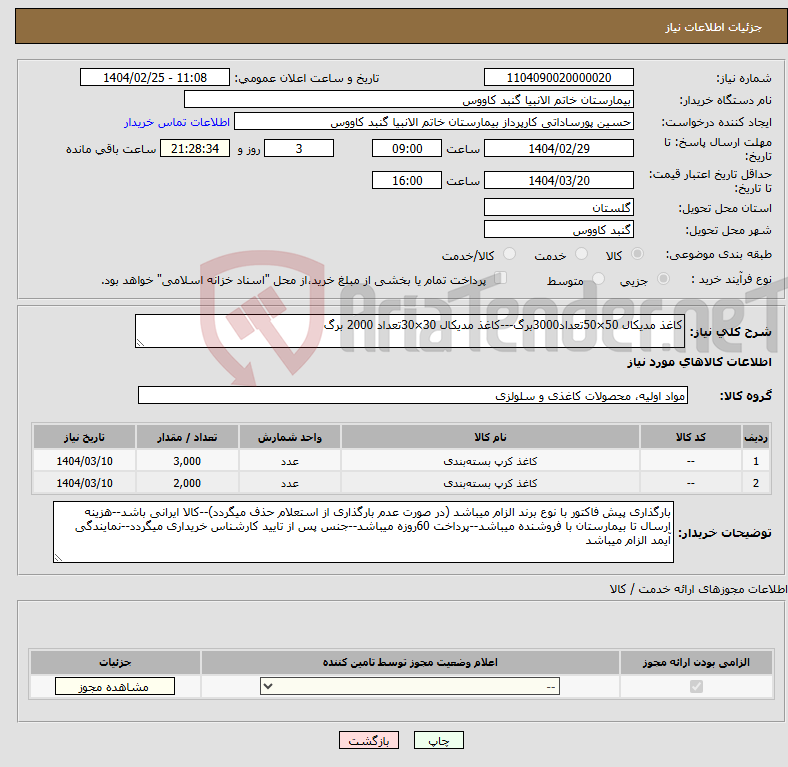Click row 1 unit cell عدد
788x767 pixels.
point(290,461)
